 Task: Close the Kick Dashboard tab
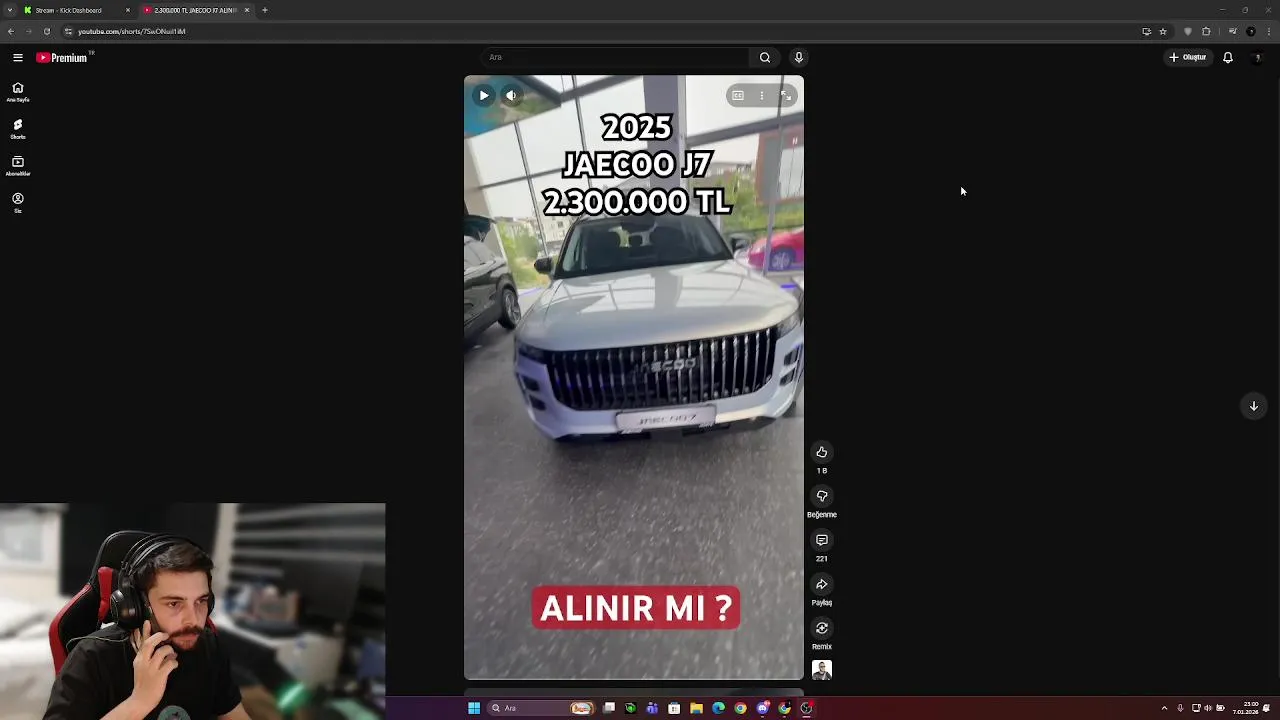click(128, 10)
